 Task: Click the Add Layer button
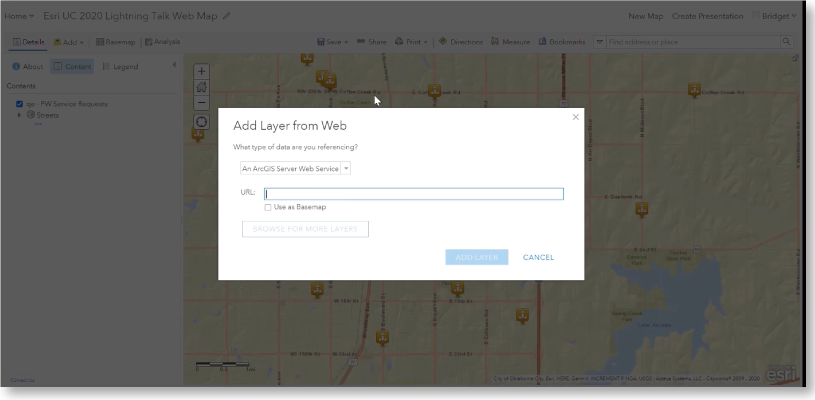(x=477, y=257)
